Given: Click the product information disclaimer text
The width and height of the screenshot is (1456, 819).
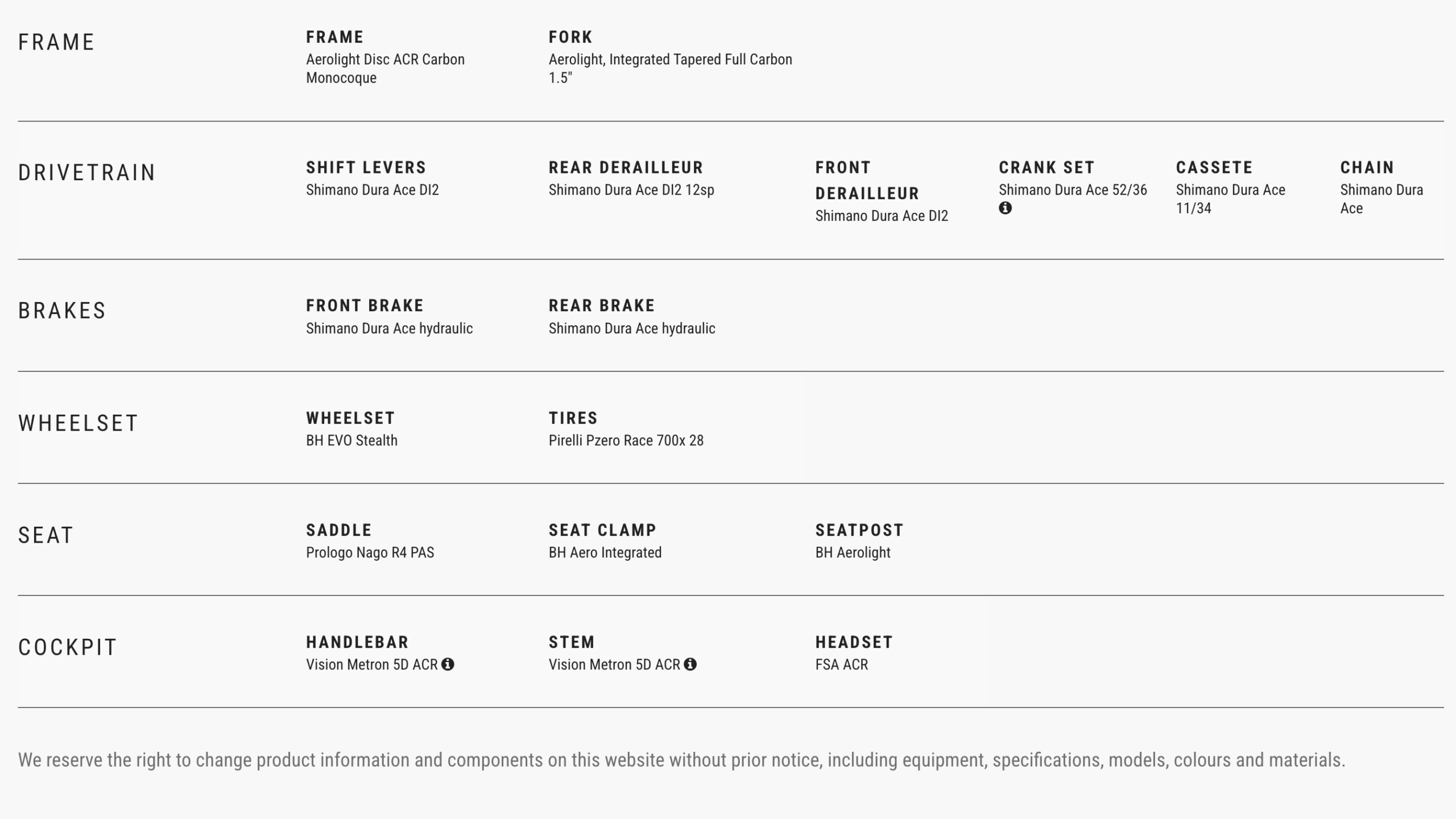Looking at the screenshot, I should tap(681, 760).
